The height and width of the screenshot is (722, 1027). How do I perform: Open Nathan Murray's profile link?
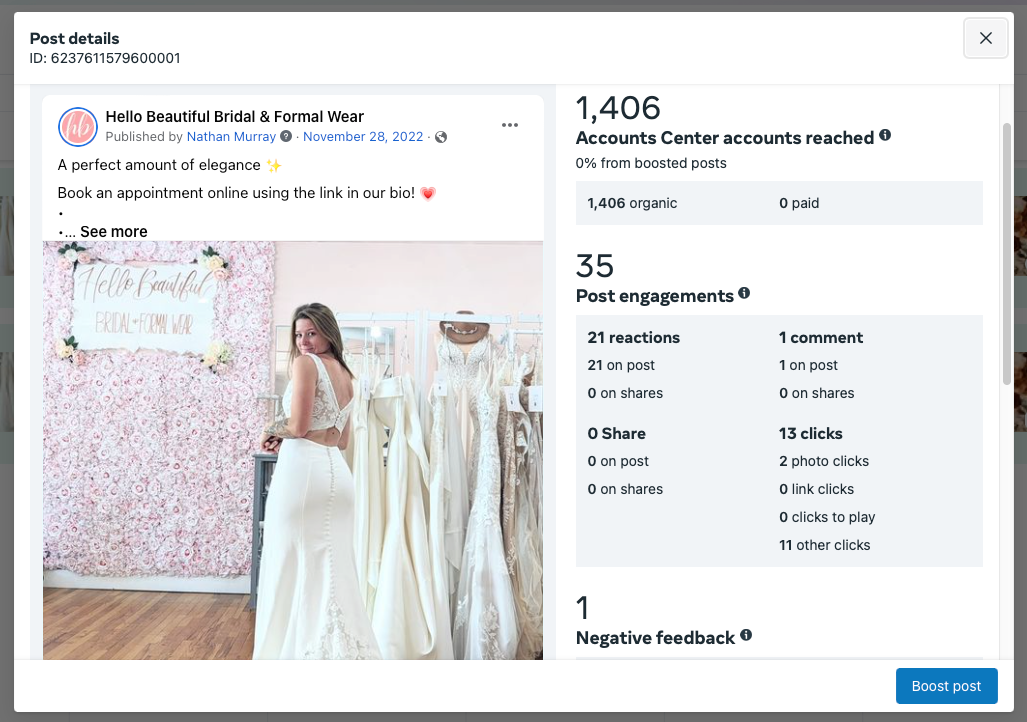click(231, 136)
